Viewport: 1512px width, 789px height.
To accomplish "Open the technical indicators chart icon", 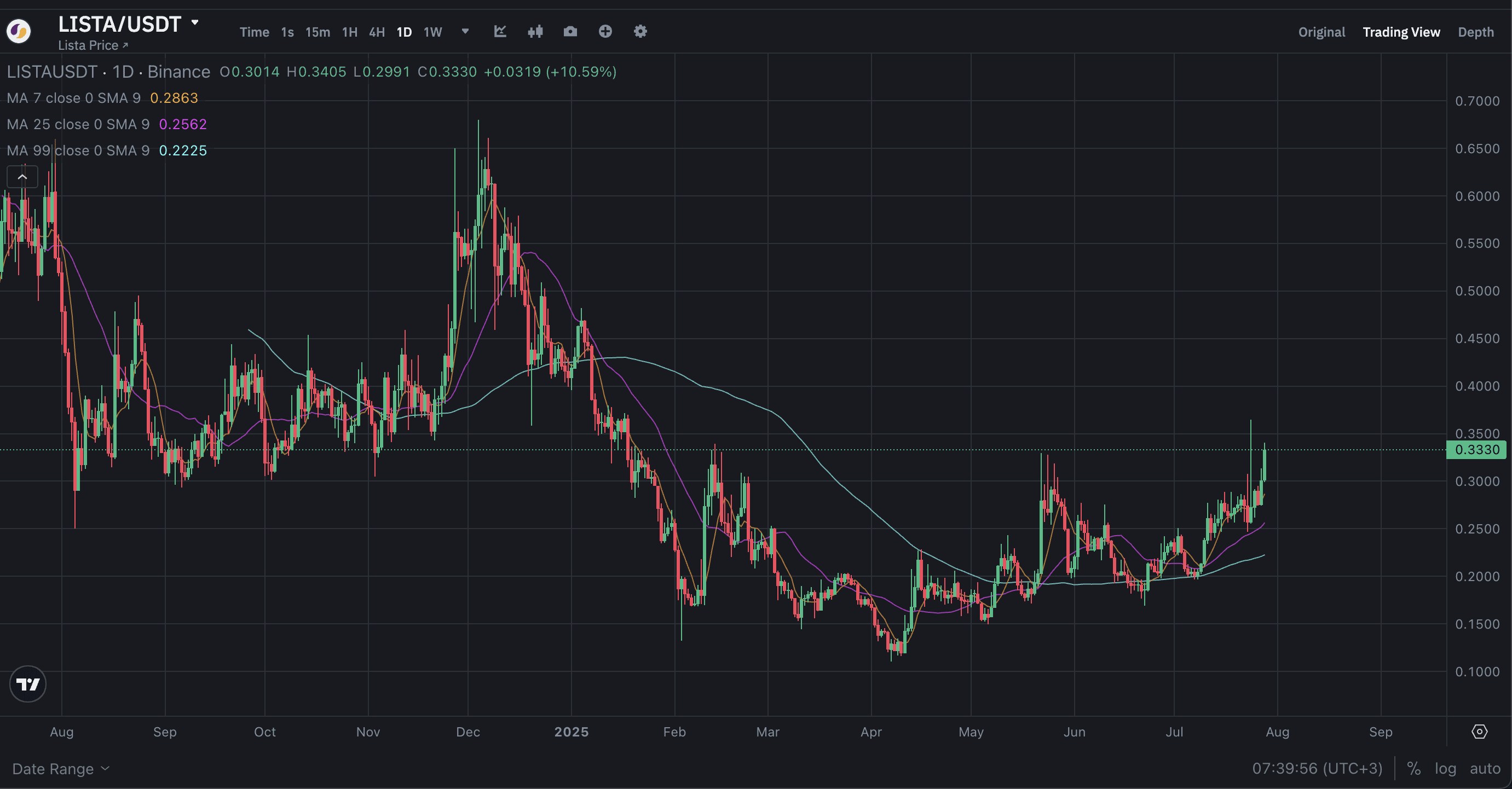I will 500,32.
